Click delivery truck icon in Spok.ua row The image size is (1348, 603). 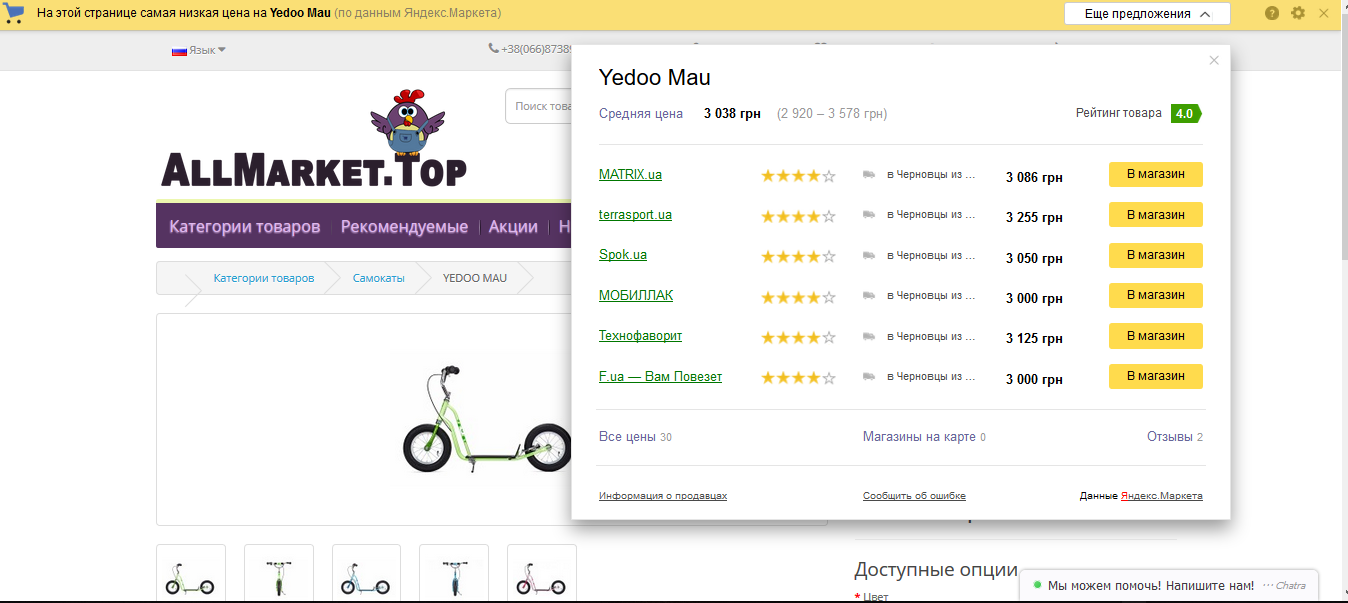click(x=869, y=255)
